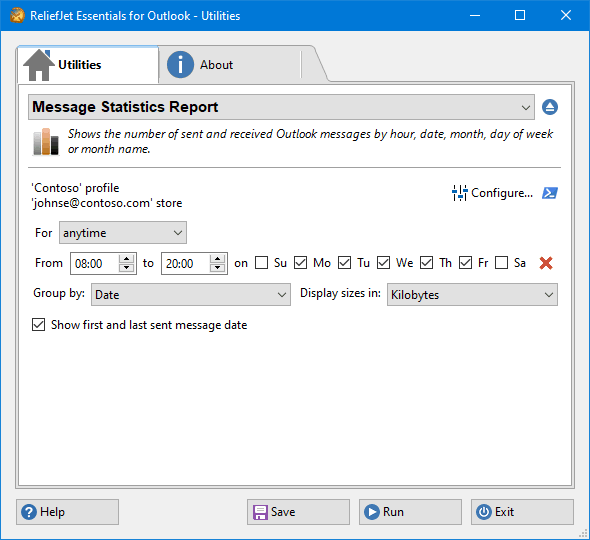Enable the Su (Sunday) checkbox
The width and height of the screenshot is (590, 540).
[262, 263]
